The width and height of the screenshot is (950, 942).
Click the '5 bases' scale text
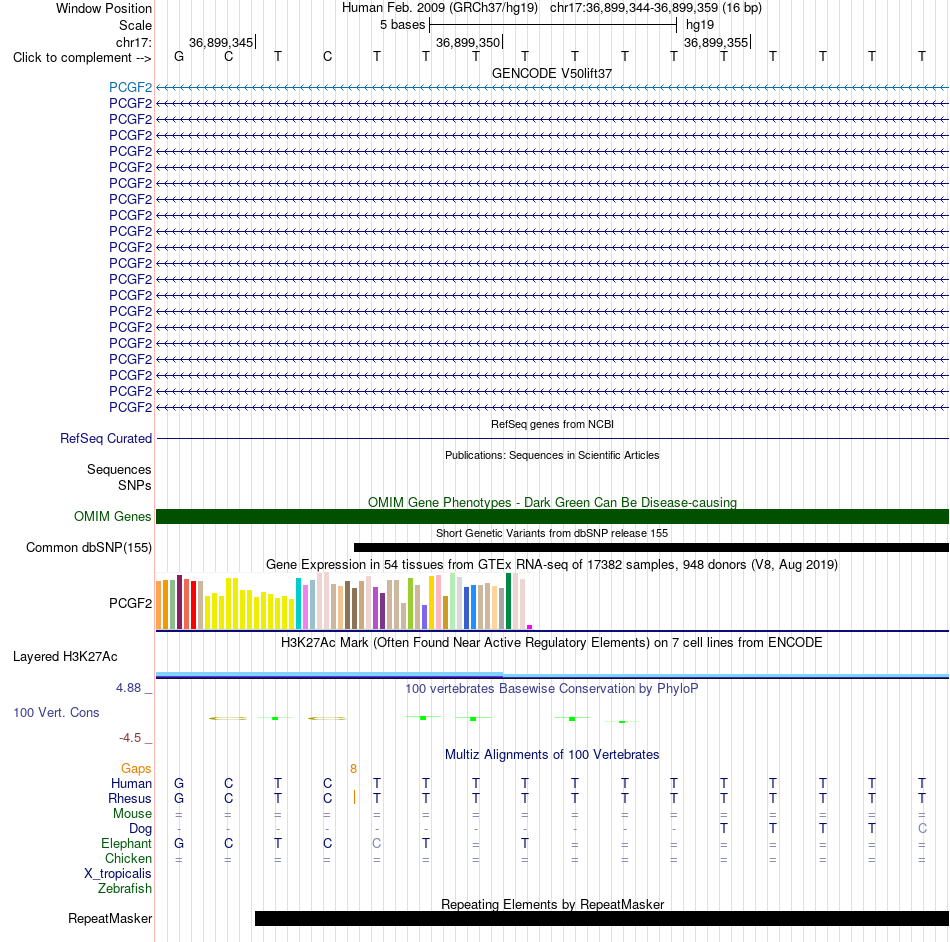(402, 25)
